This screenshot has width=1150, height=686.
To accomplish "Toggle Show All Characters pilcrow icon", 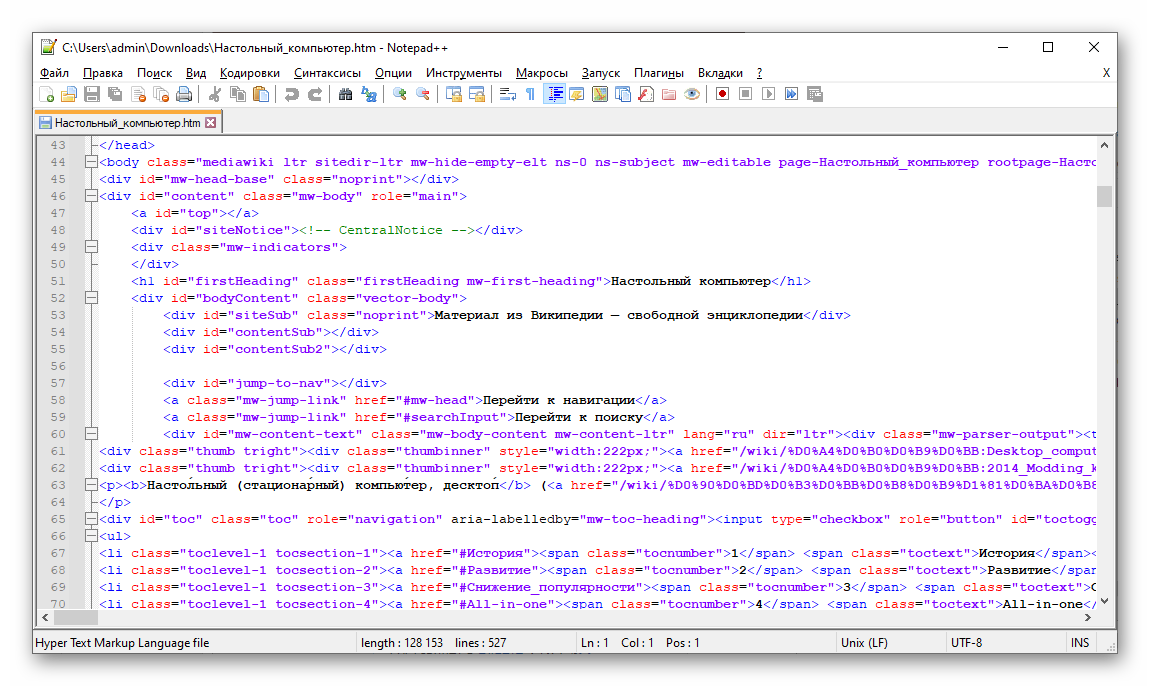I will [x=530, y=95].
